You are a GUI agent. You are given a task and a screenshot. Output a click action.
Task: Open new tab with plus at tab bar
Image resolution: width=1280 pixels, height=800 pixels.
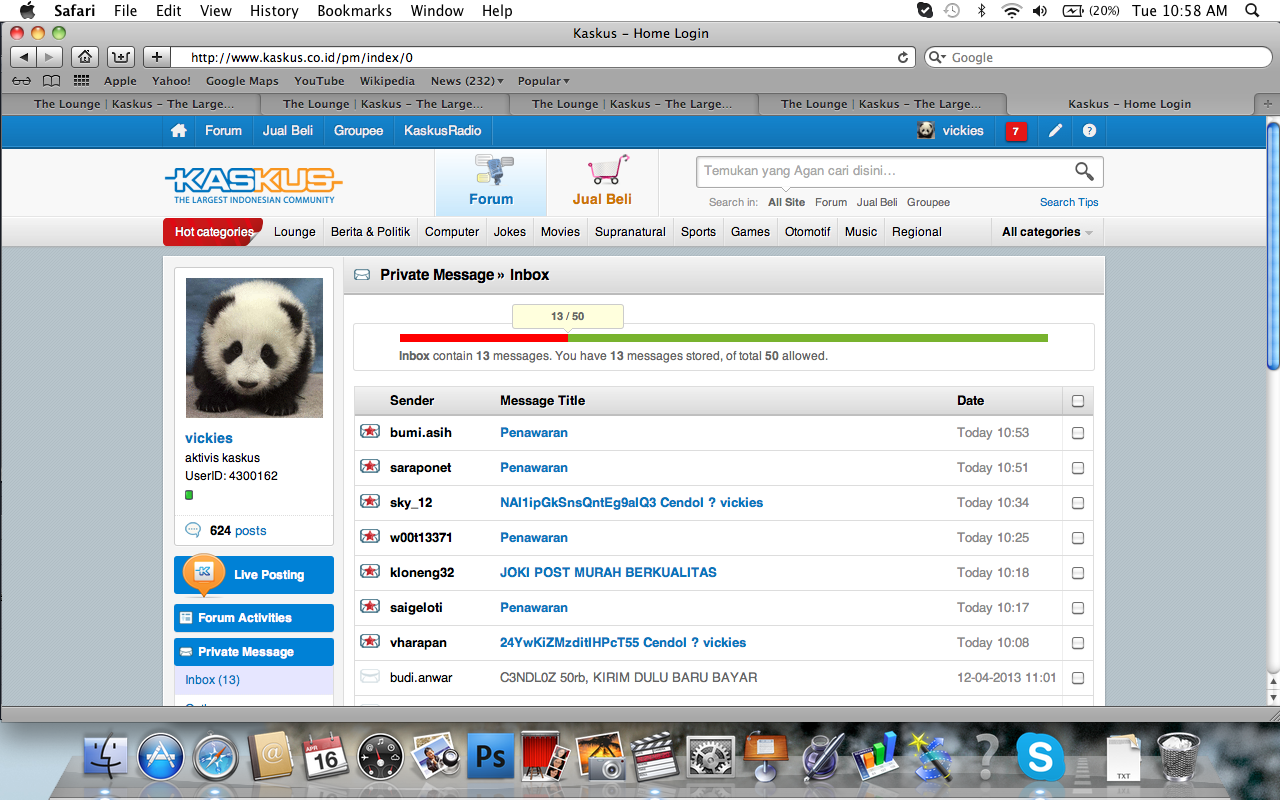click(x=1267, y=103)
